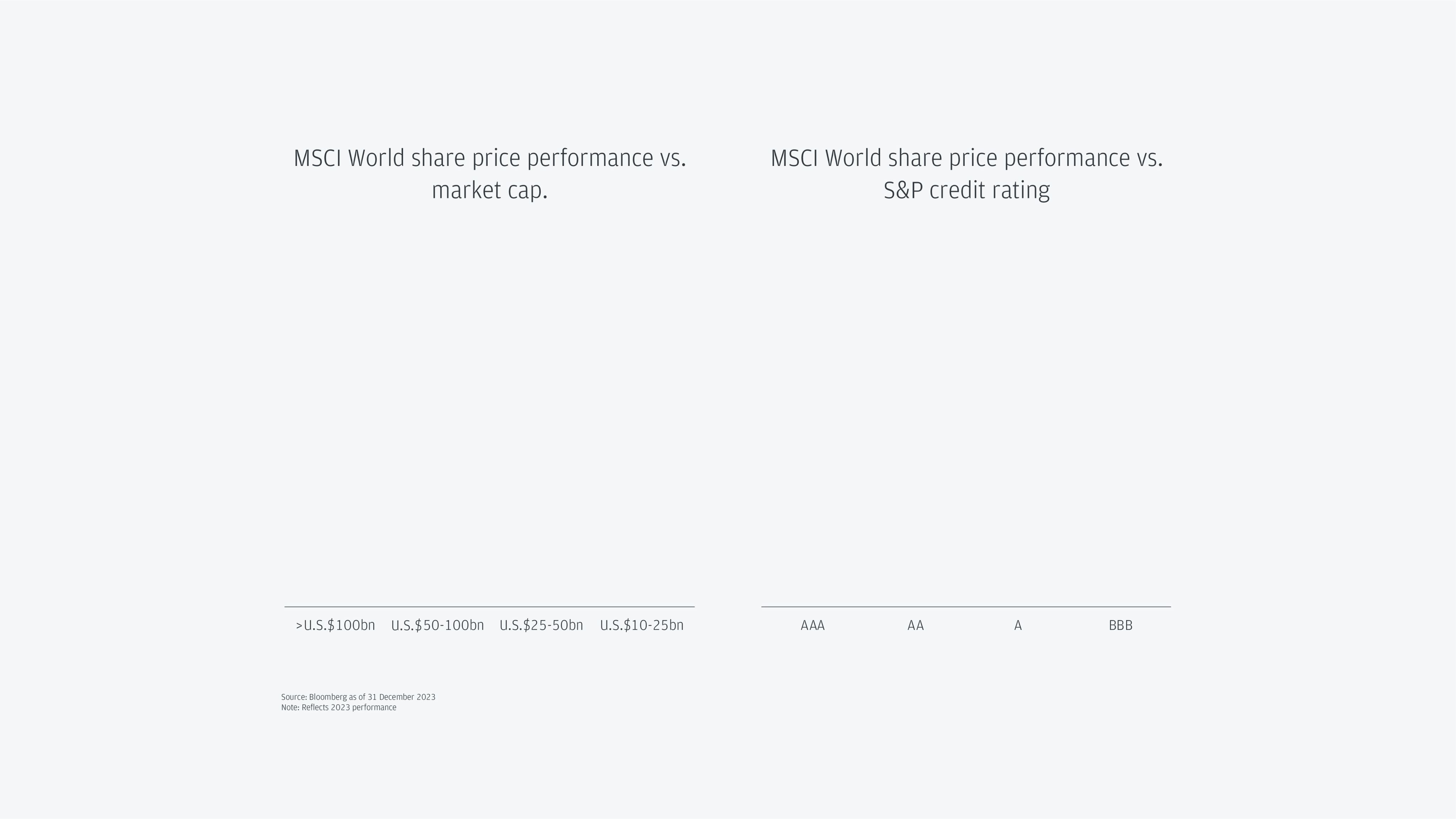Click the U.S.$25-50bn axis label
This screenshot has width=1456, height=819.
tap(541, 625)
